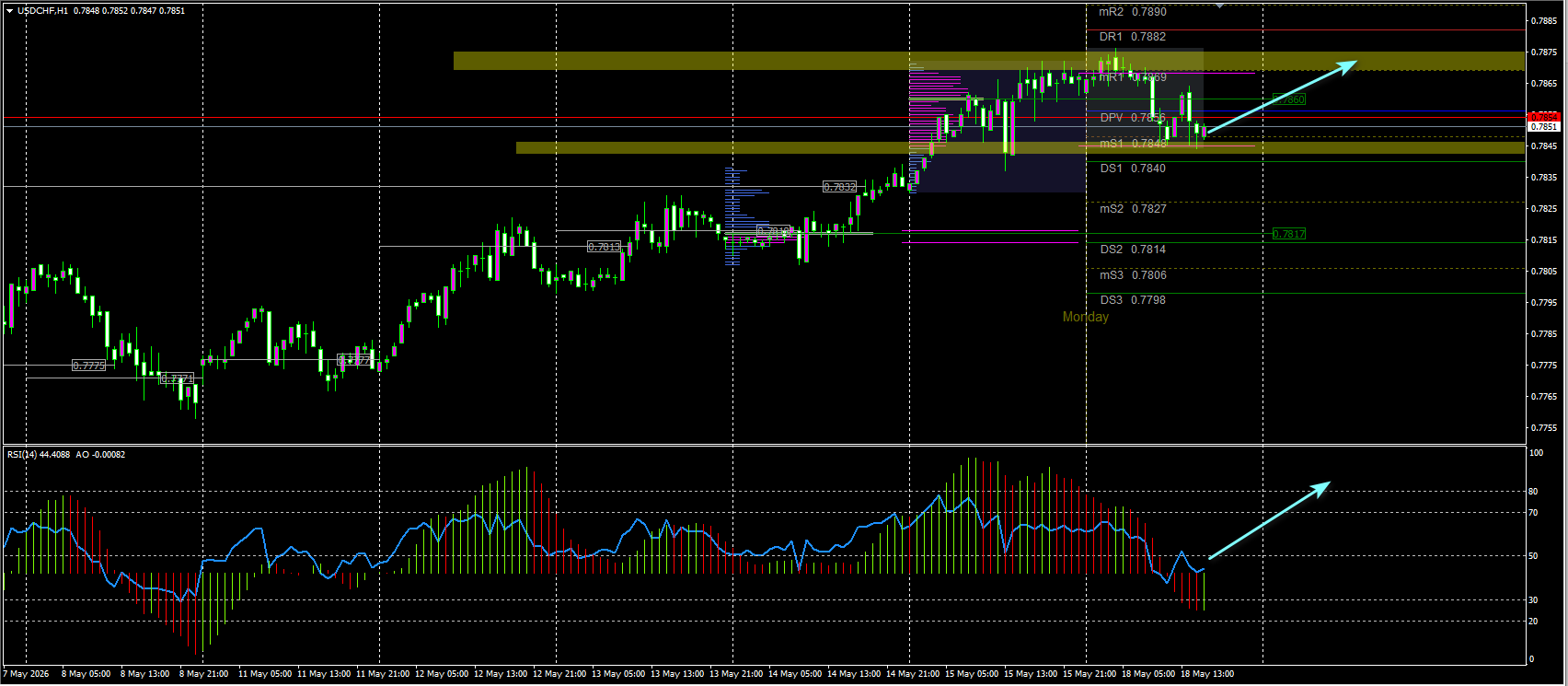Select the DS3 0.7798 support label
The width and height of the screenshot is (1568, 686).
pyautogui.click(x=1133, y=300)
